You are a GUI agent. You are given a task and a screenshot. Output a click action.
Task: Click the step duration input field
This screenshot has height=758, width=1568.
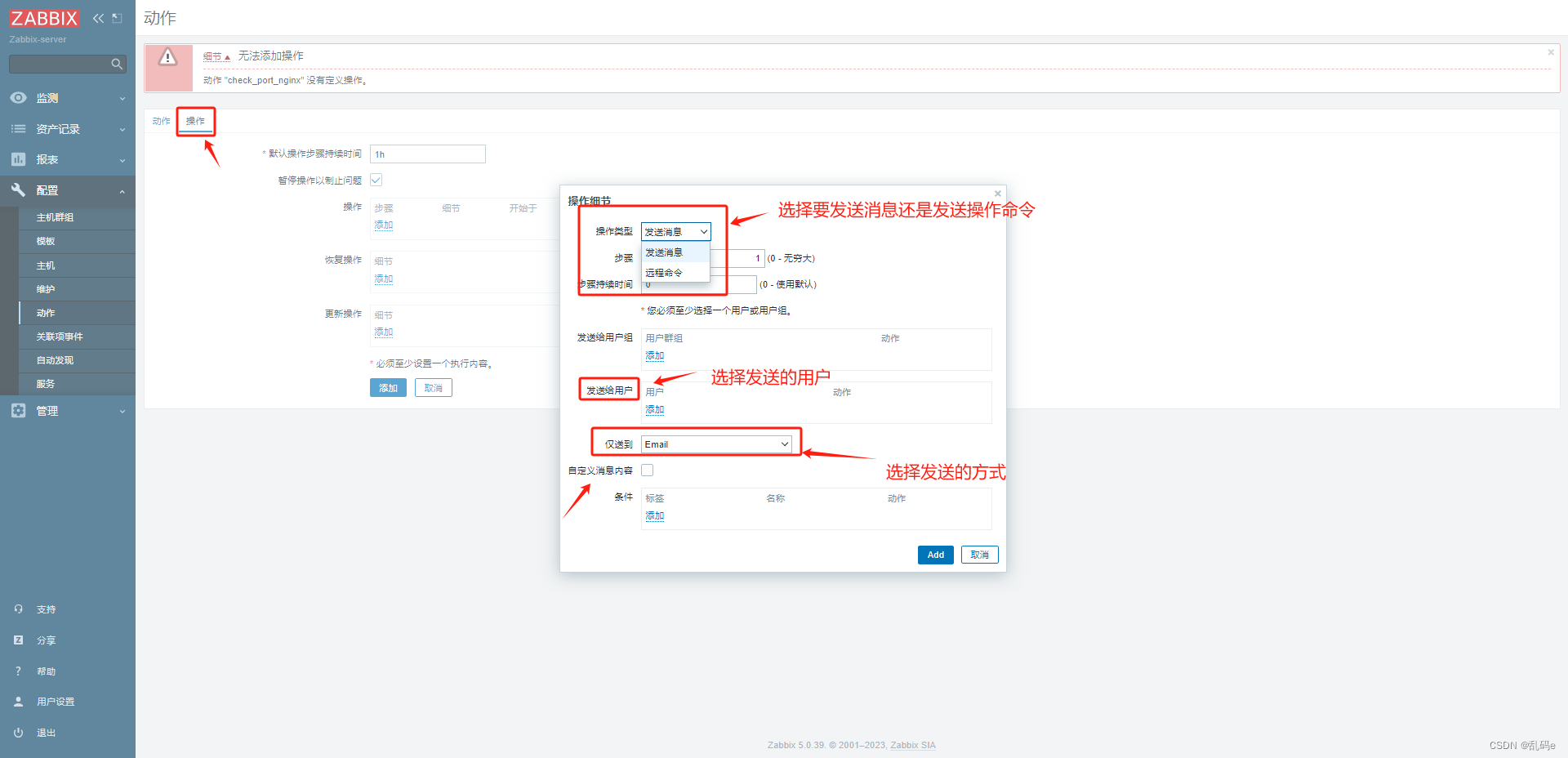699,284
